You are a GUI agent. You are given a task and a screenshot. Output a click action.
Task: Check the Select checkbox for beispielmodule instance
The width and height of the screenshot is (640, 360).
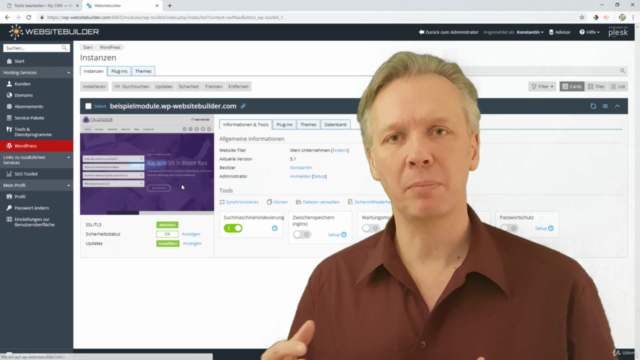(88, 106)
